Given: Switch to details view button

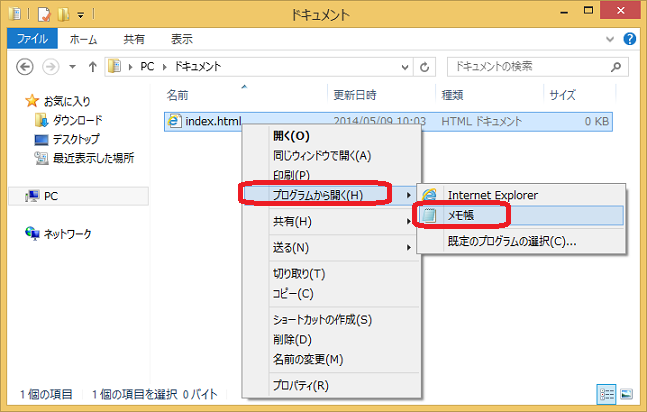Looking at the screenshot, I should pyautogui.click(x=607, y=394).
